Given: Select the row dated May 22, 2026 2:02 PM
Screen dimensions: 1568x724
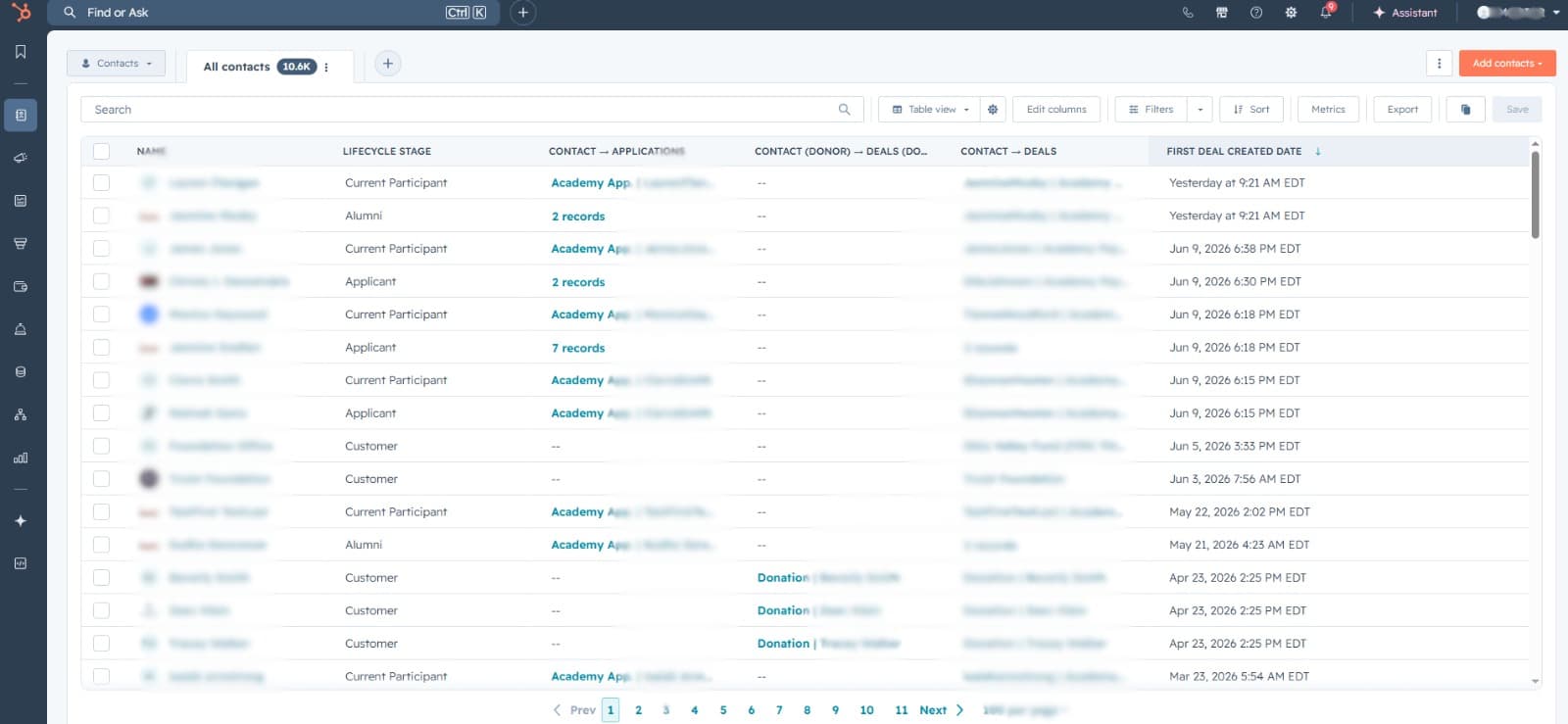Looking at the screenshot, I should coord(101,511).
